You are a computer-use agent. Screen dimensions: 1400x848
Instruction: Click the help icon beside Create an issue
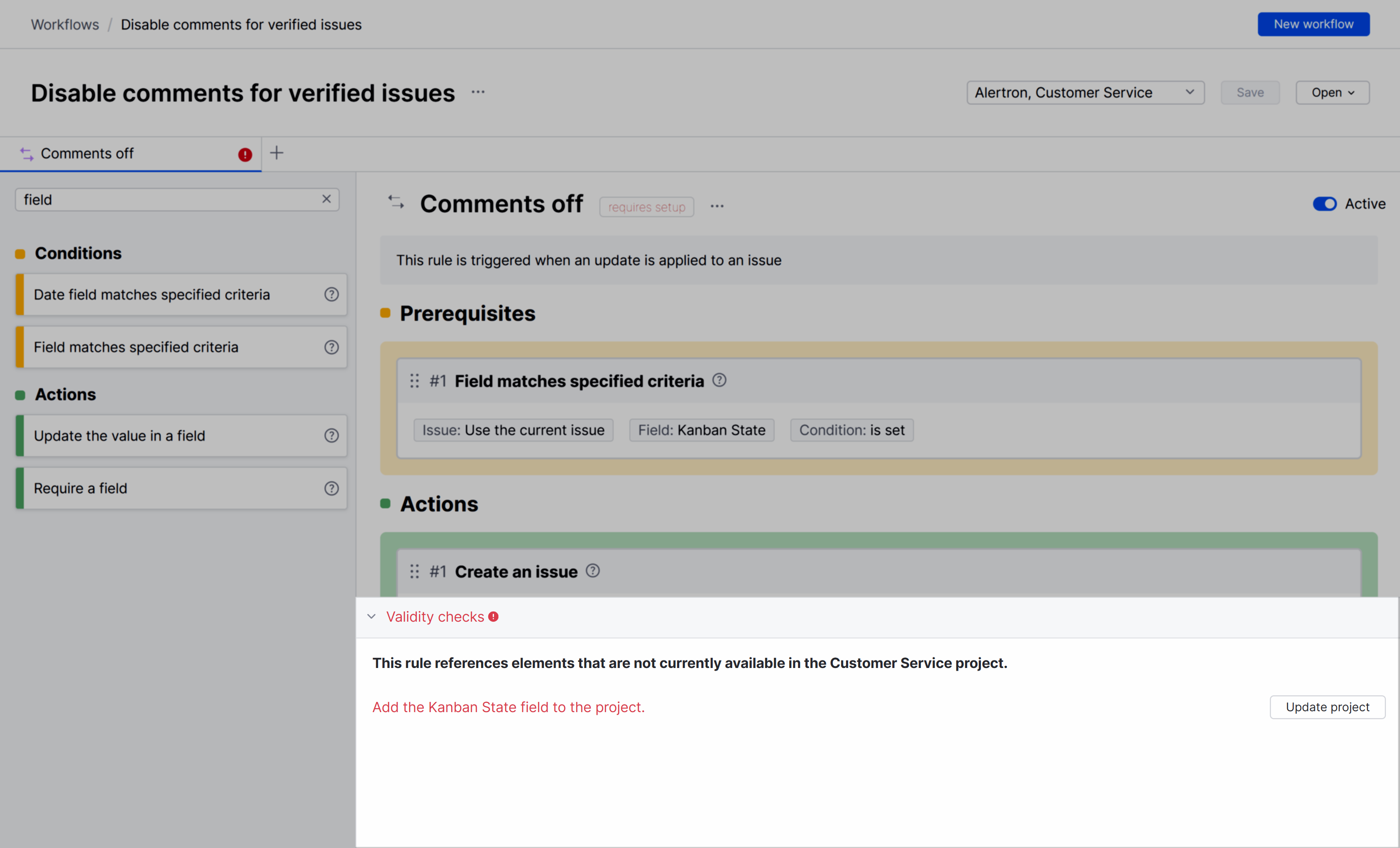593,570
